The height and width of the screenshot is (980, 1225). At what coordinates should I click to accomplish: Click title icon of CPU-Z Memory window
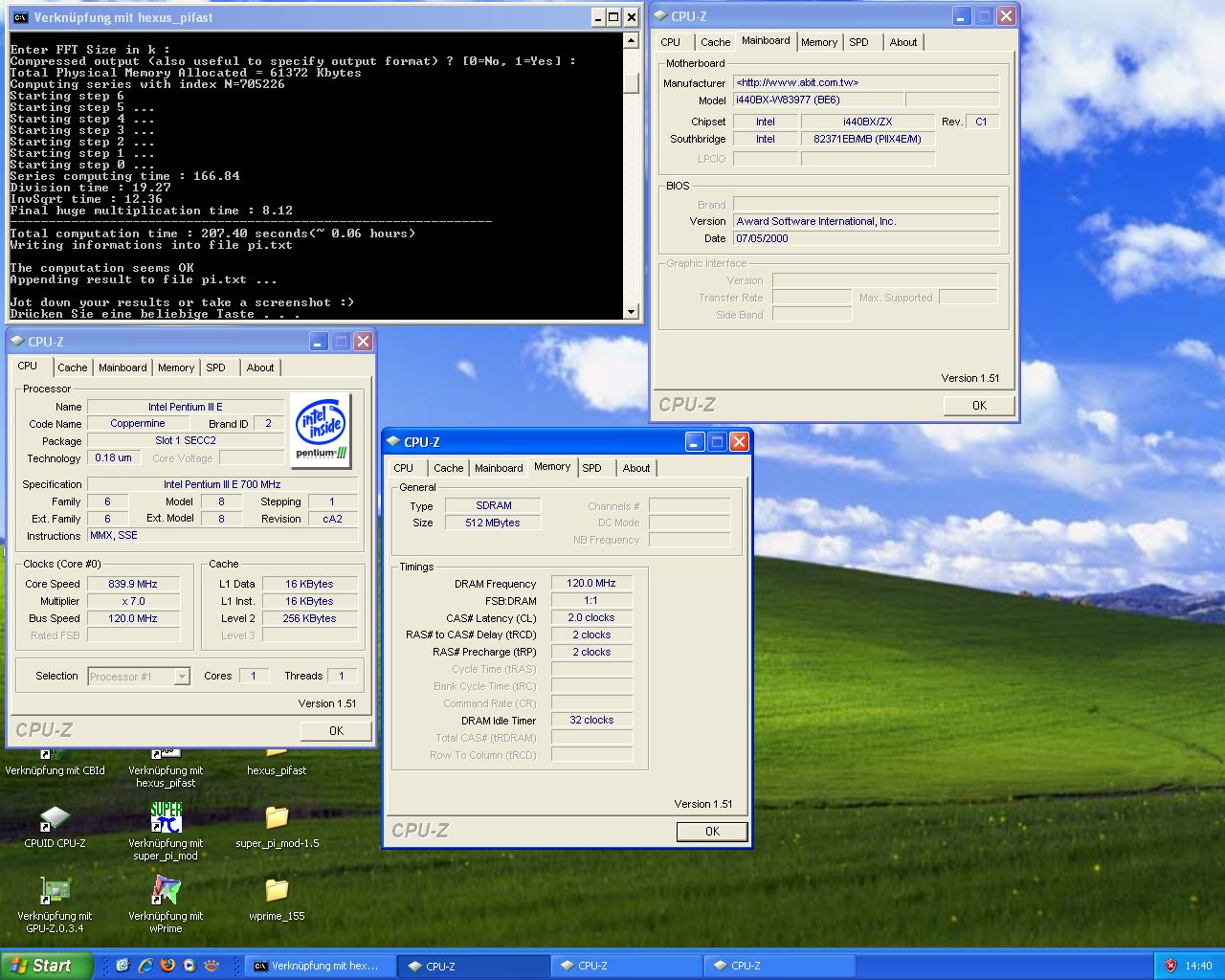392,442
